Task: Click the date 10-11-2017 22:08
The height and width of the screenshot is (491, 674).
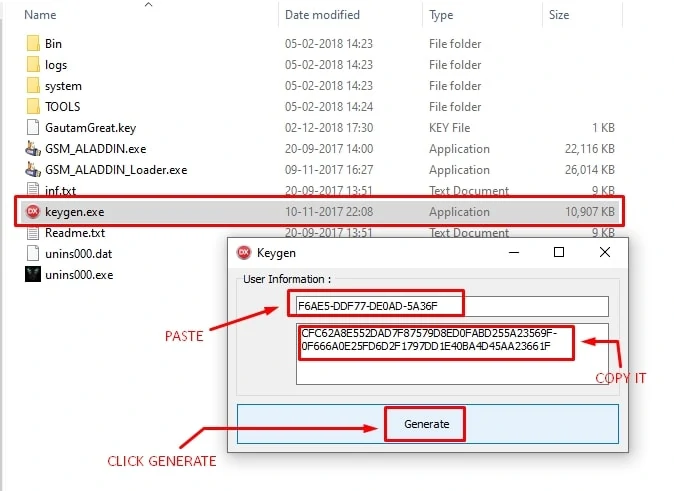Action: [329, 212]
